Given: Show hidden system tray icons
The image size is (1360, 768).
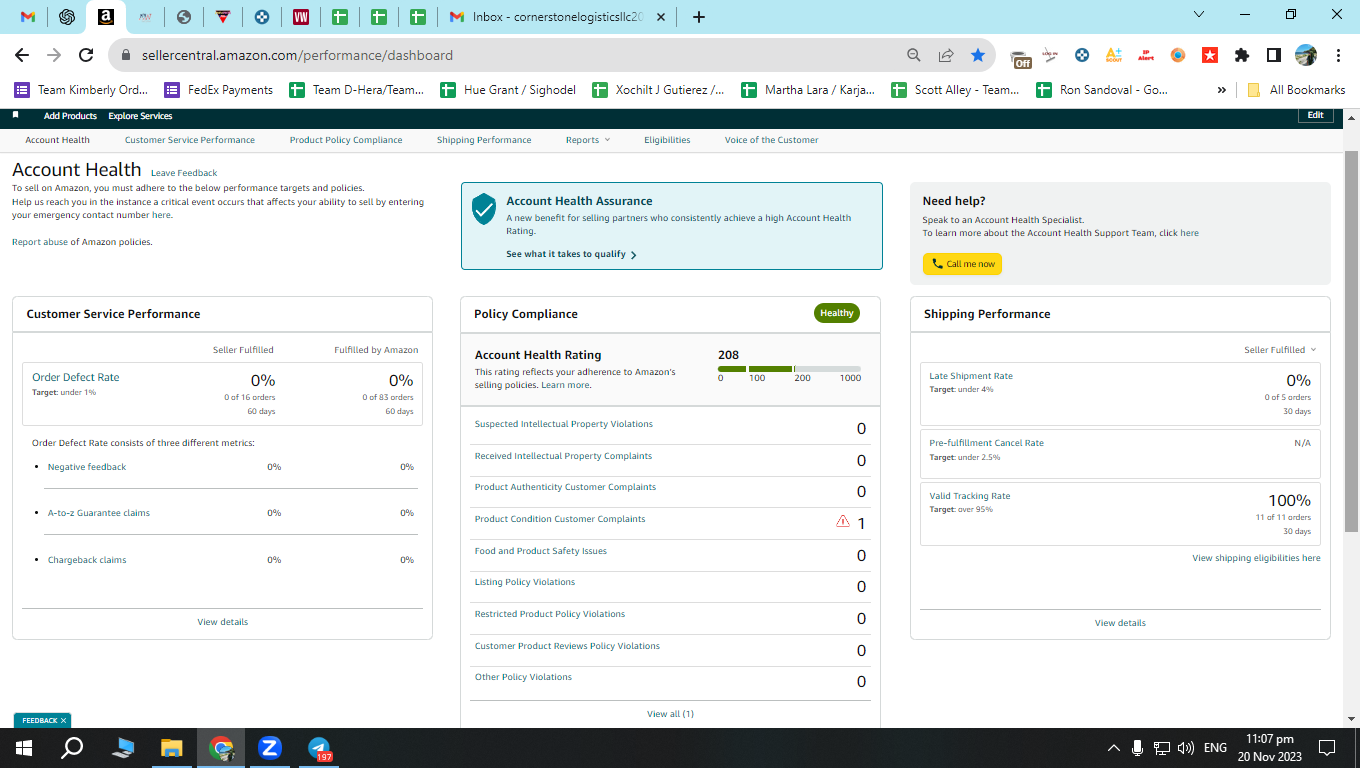Looking at the screenshot, I should click(1114, 748).
